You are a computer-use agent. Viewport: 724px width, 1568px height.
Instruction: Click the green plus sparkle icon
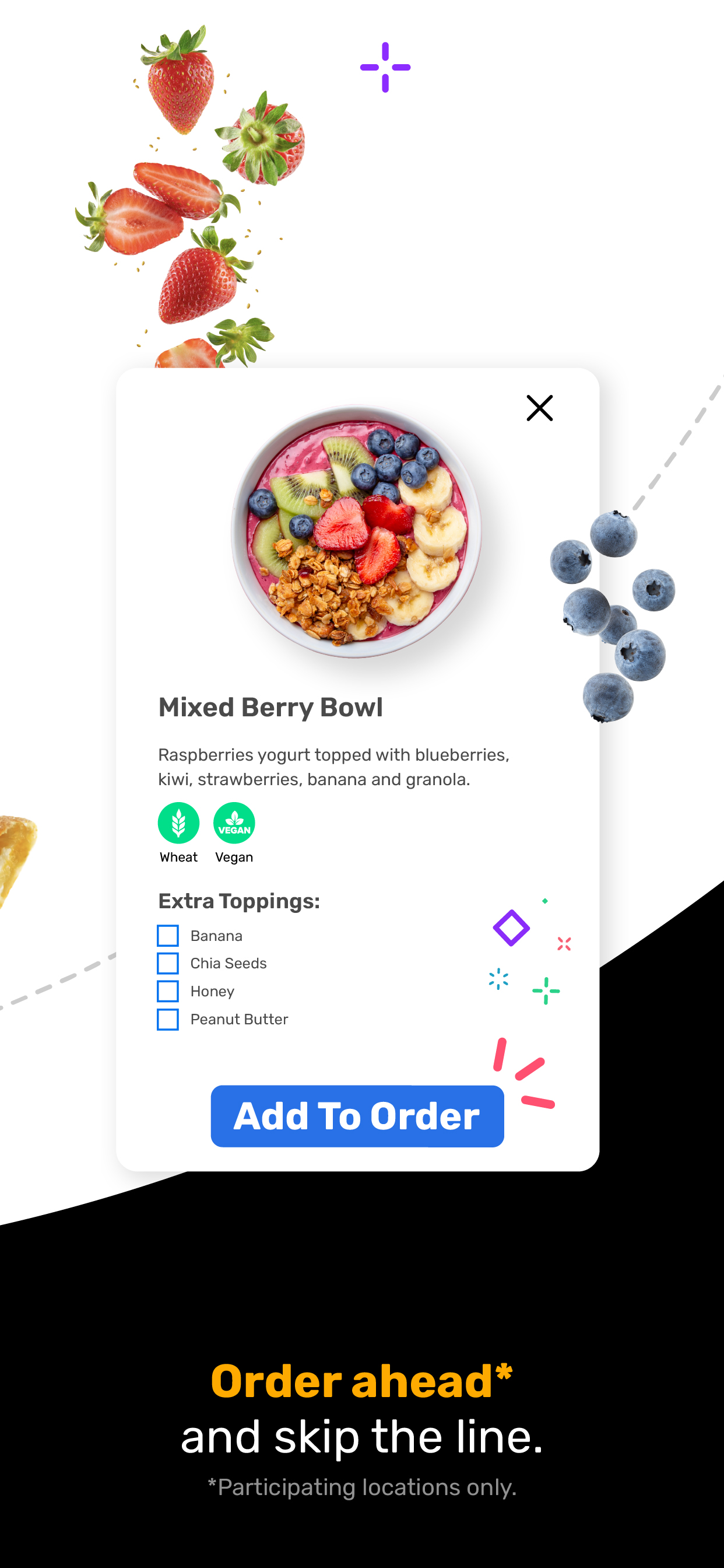pos(546,991)
